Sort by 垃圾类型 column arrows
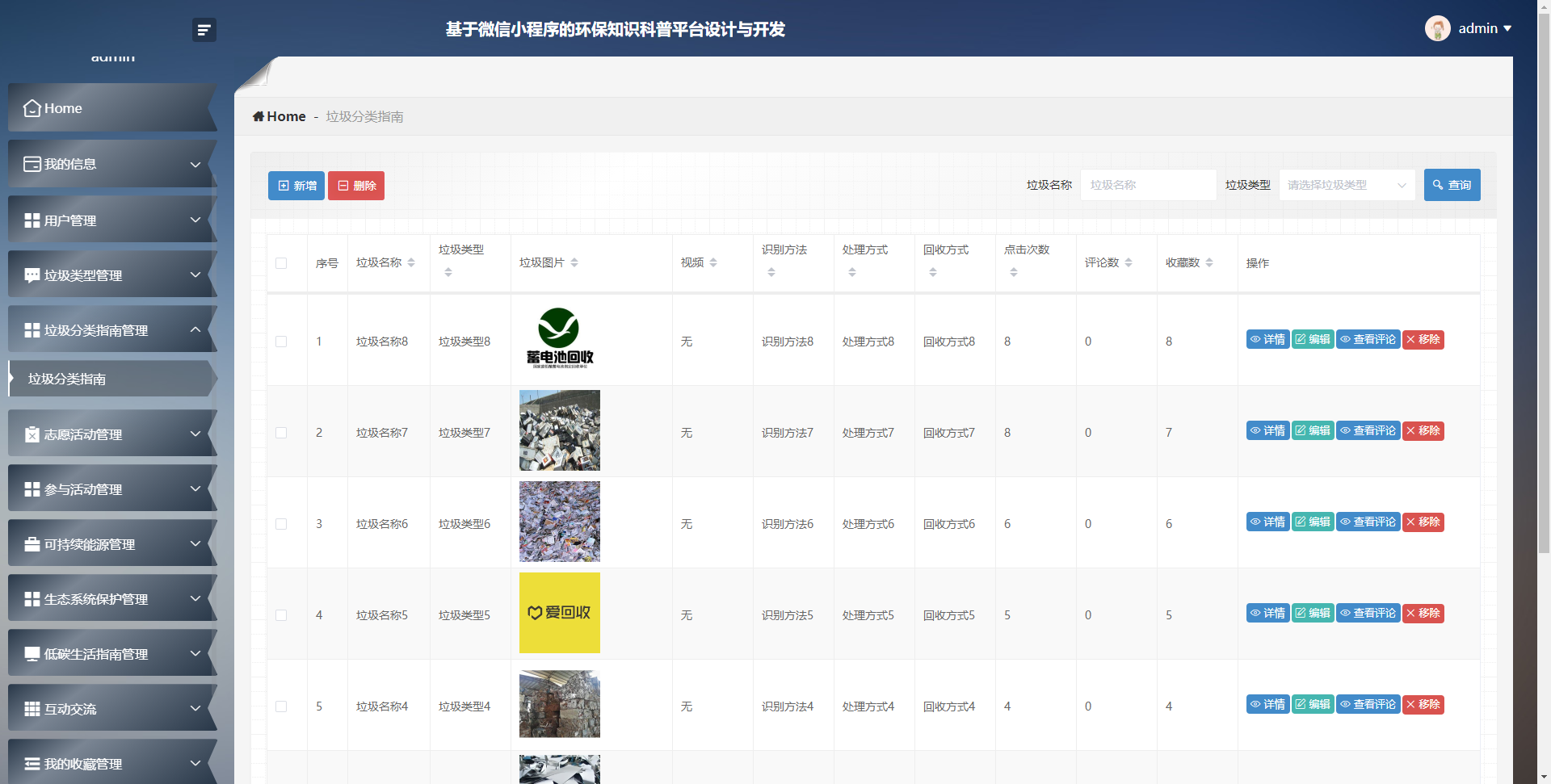 pyautogui.click(x=448, y=272)
